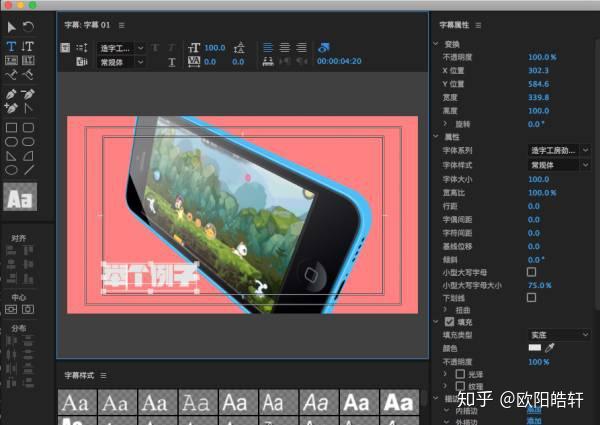Screen dimensions: 600x425
Task: Expand the 旋转 rotation row
Action: point(445,124)
